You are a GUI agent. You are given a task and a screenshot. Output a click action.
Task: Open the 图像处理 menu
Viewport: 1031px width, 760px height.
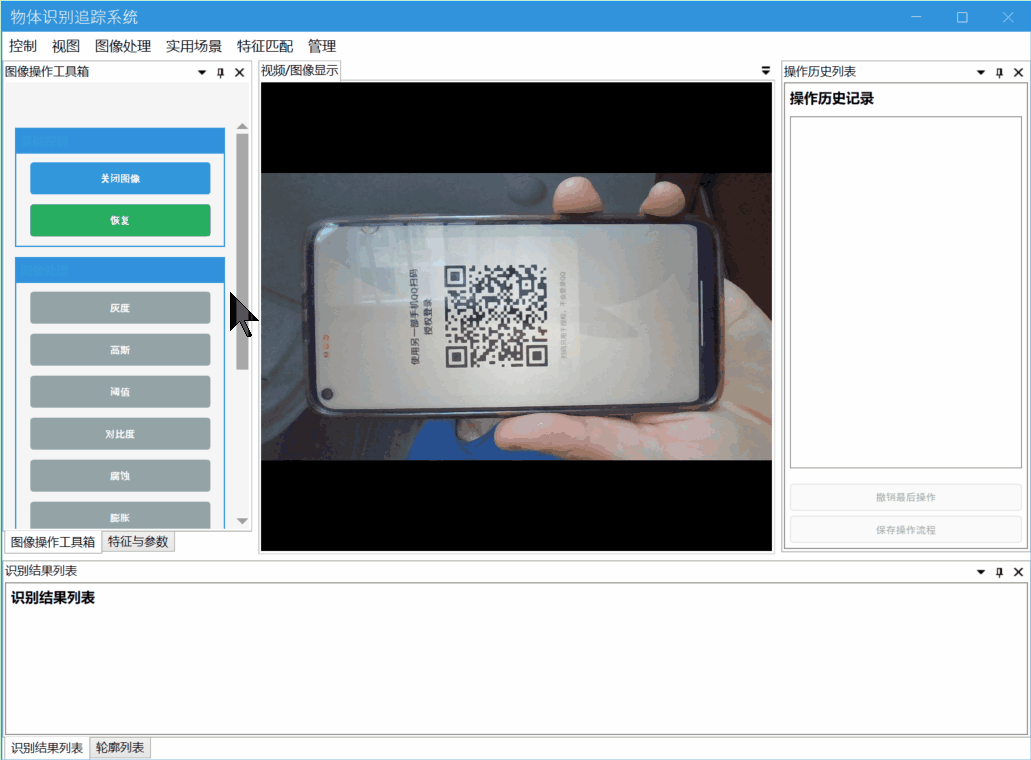click(123, 46)
